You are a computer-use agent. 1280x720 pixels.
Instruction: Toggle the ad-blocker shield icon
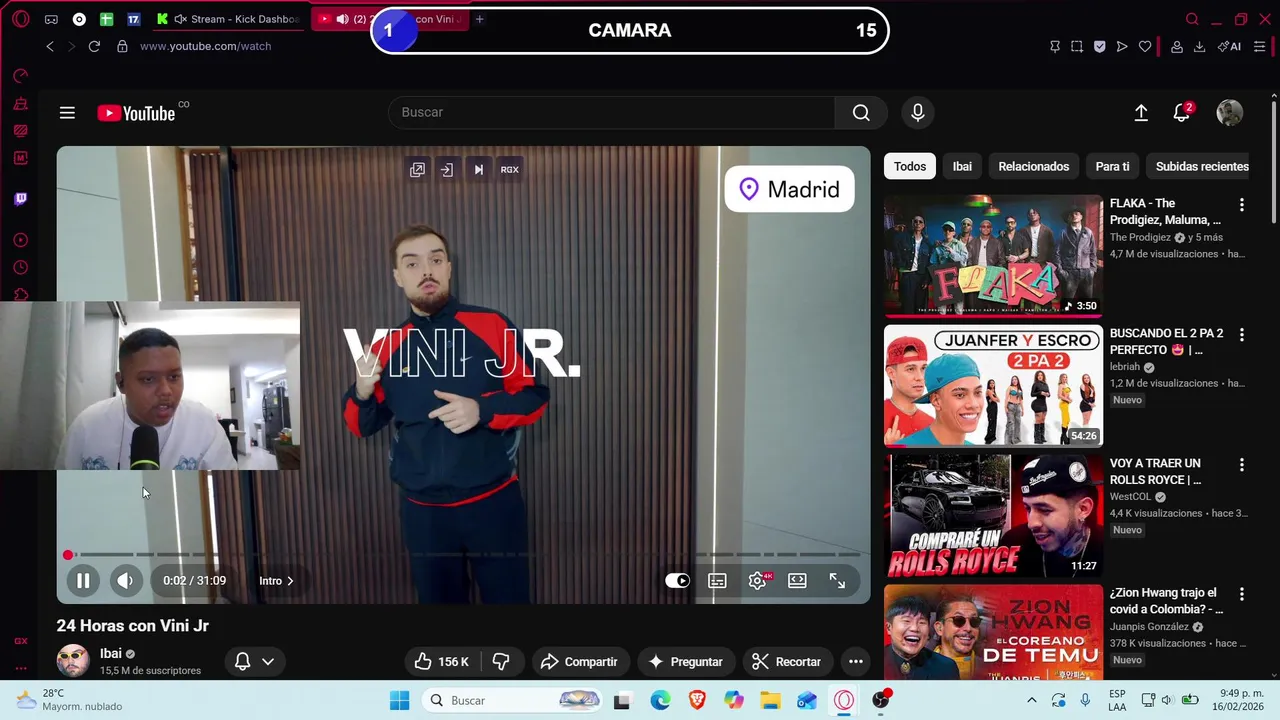[1099, 46]
